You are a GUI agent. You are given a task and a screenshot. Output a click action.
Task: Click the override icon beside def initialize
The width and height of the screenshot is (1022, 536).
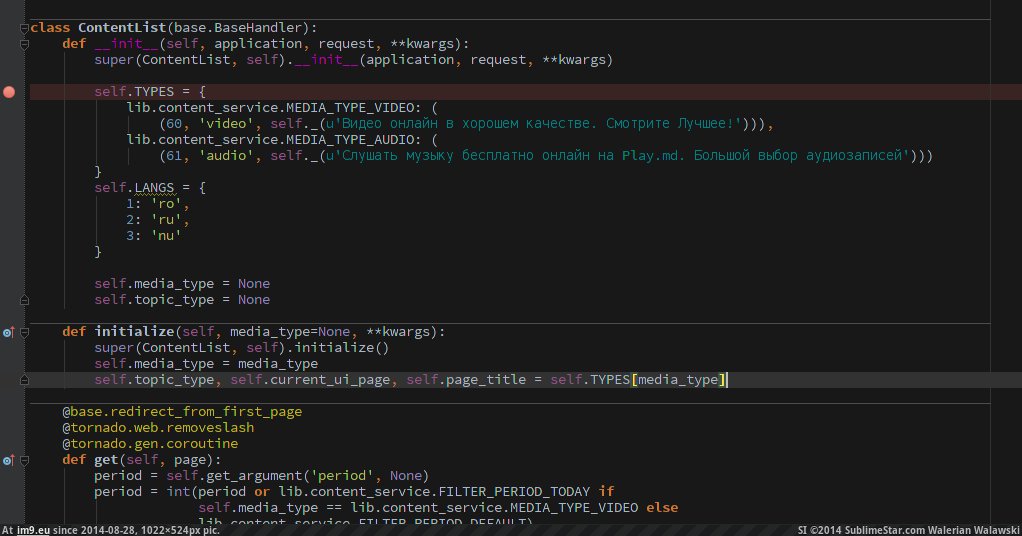(x=7, y=332)
